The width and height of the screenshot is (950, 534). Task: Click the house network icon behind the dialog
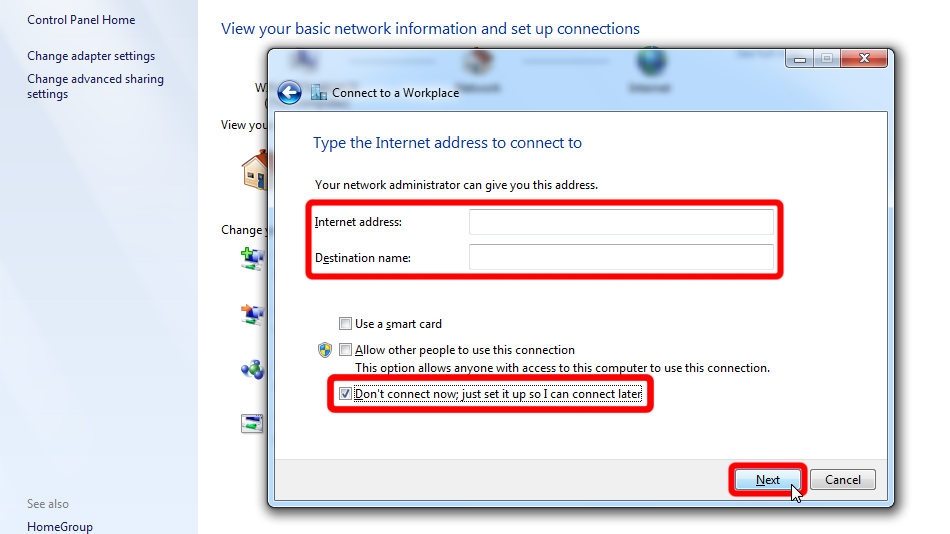click(255, 171)
